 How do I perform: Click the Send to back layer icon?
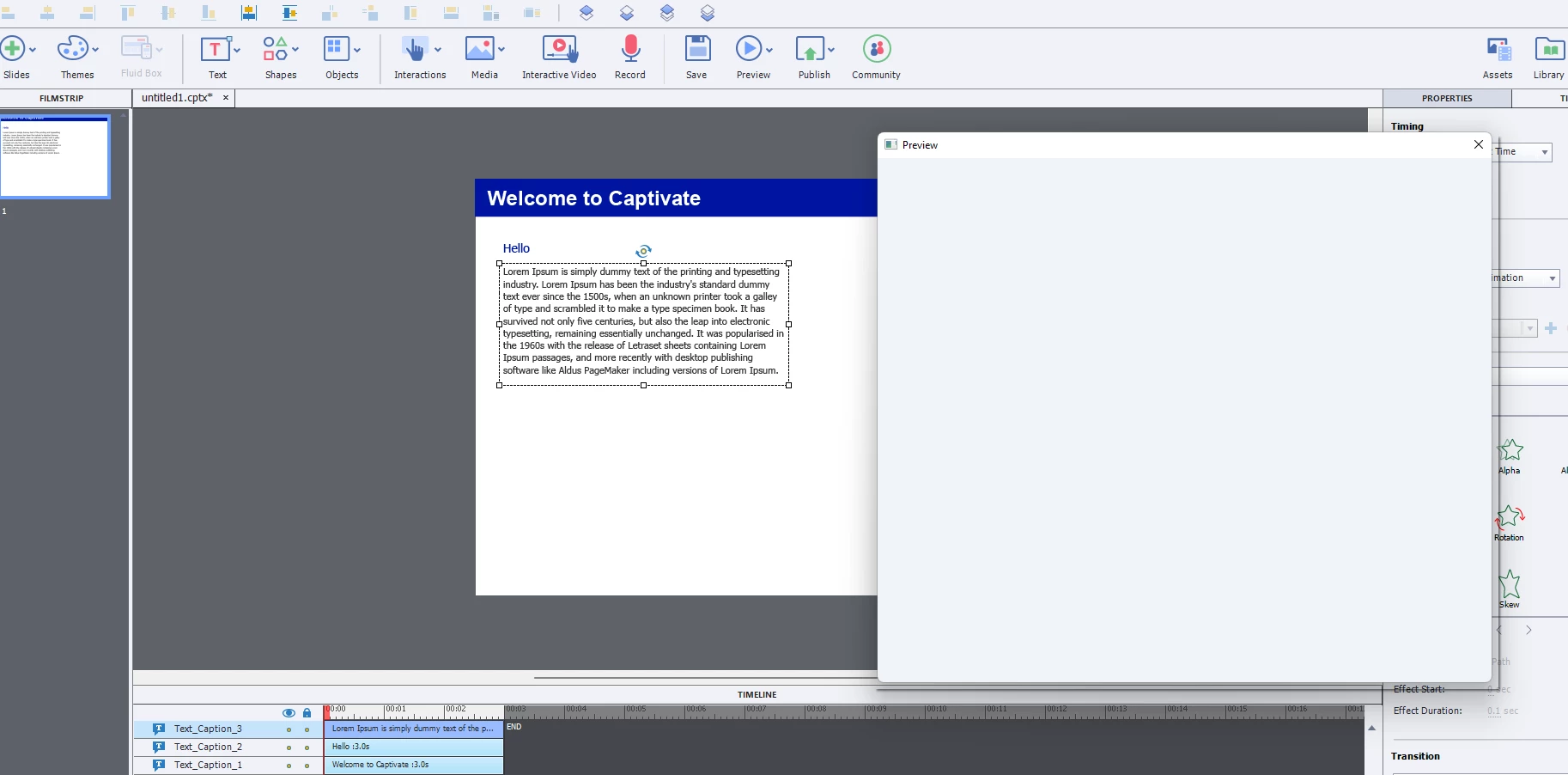(708, 13)
